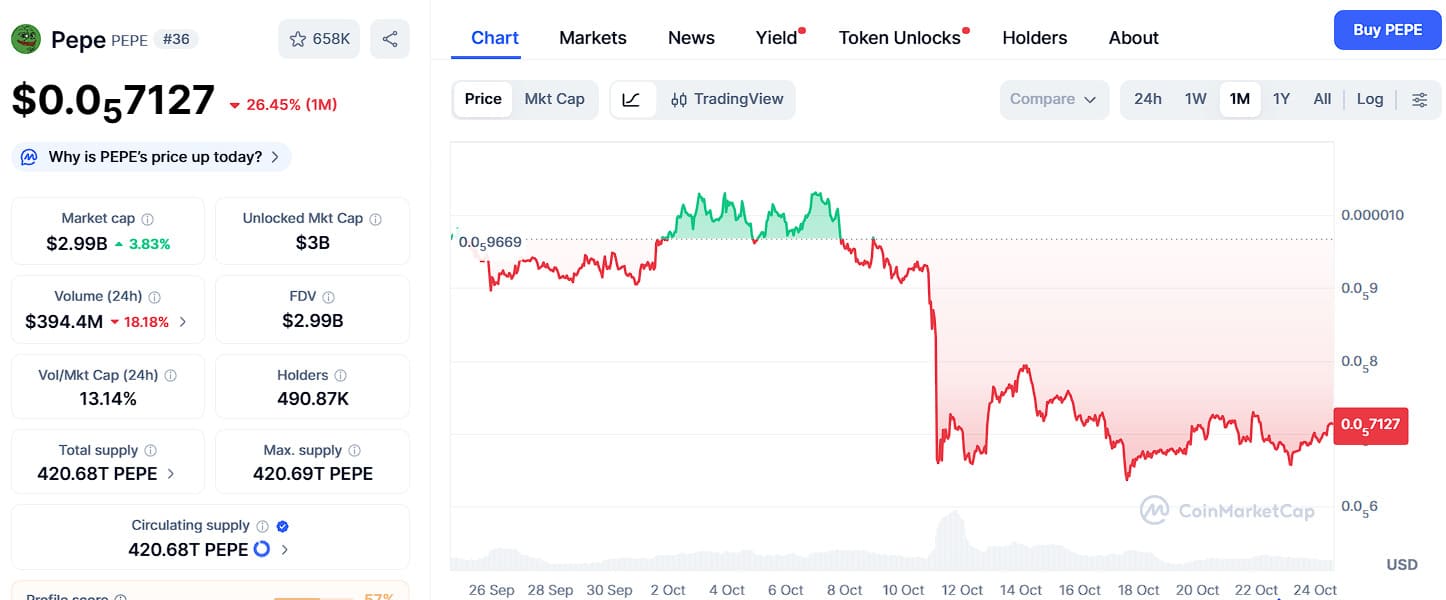The image size is (1446, 600).
Task: Toggle the Log scale option
Action: pos(1369,99)
